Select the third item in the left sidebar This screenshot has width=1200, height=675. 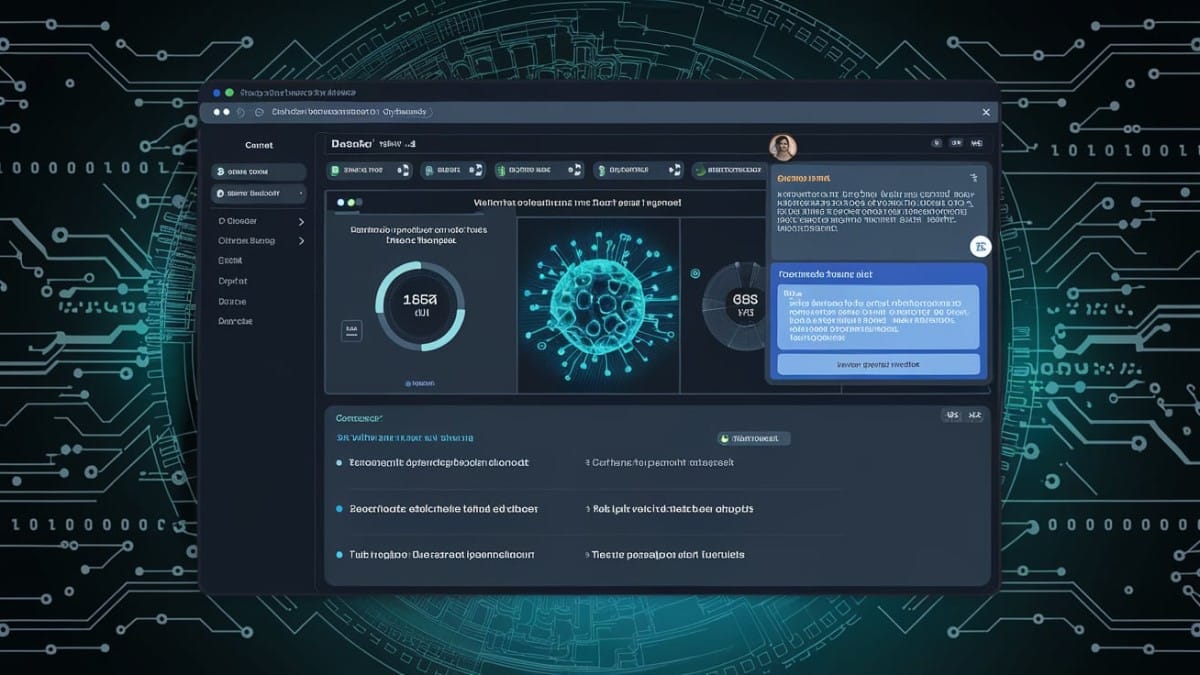coord(231,261)
